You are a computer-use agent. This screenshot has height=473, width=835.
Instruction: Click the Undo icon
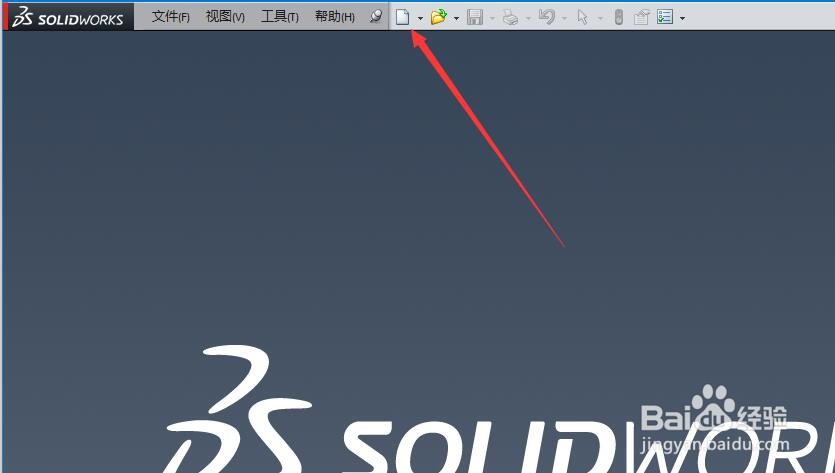pos(546,17)
